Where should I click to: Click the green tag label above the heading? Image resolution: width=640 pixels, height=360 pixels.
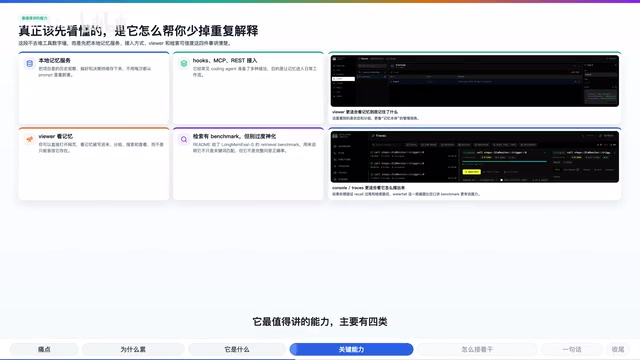click(34, 18)
